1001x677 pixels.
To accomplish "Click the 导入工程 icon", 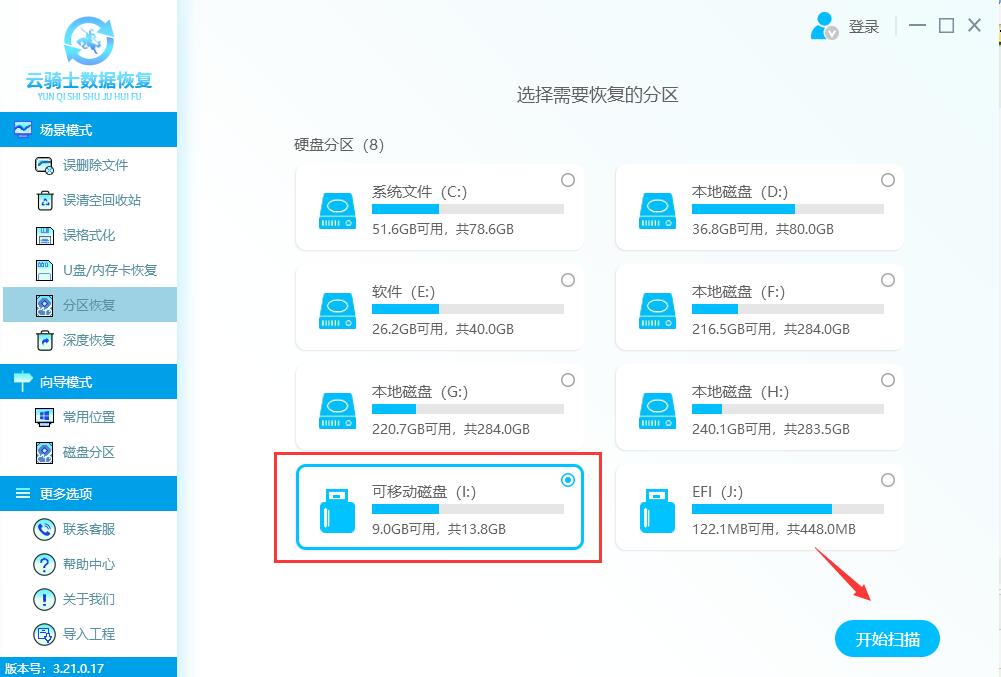I will tap(44, 634).
